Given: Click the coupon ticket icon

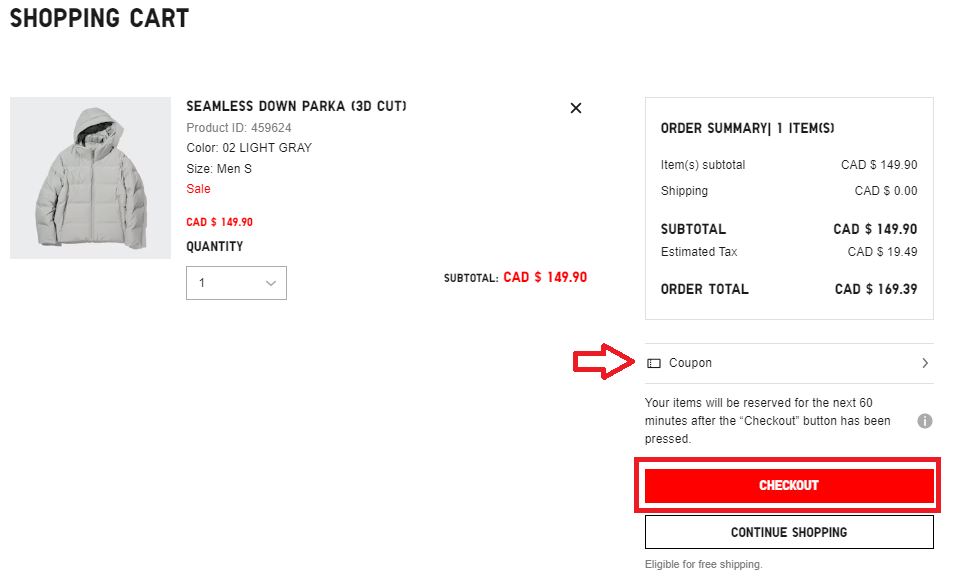Looking at the screenshot, I should tap(654, 363).
